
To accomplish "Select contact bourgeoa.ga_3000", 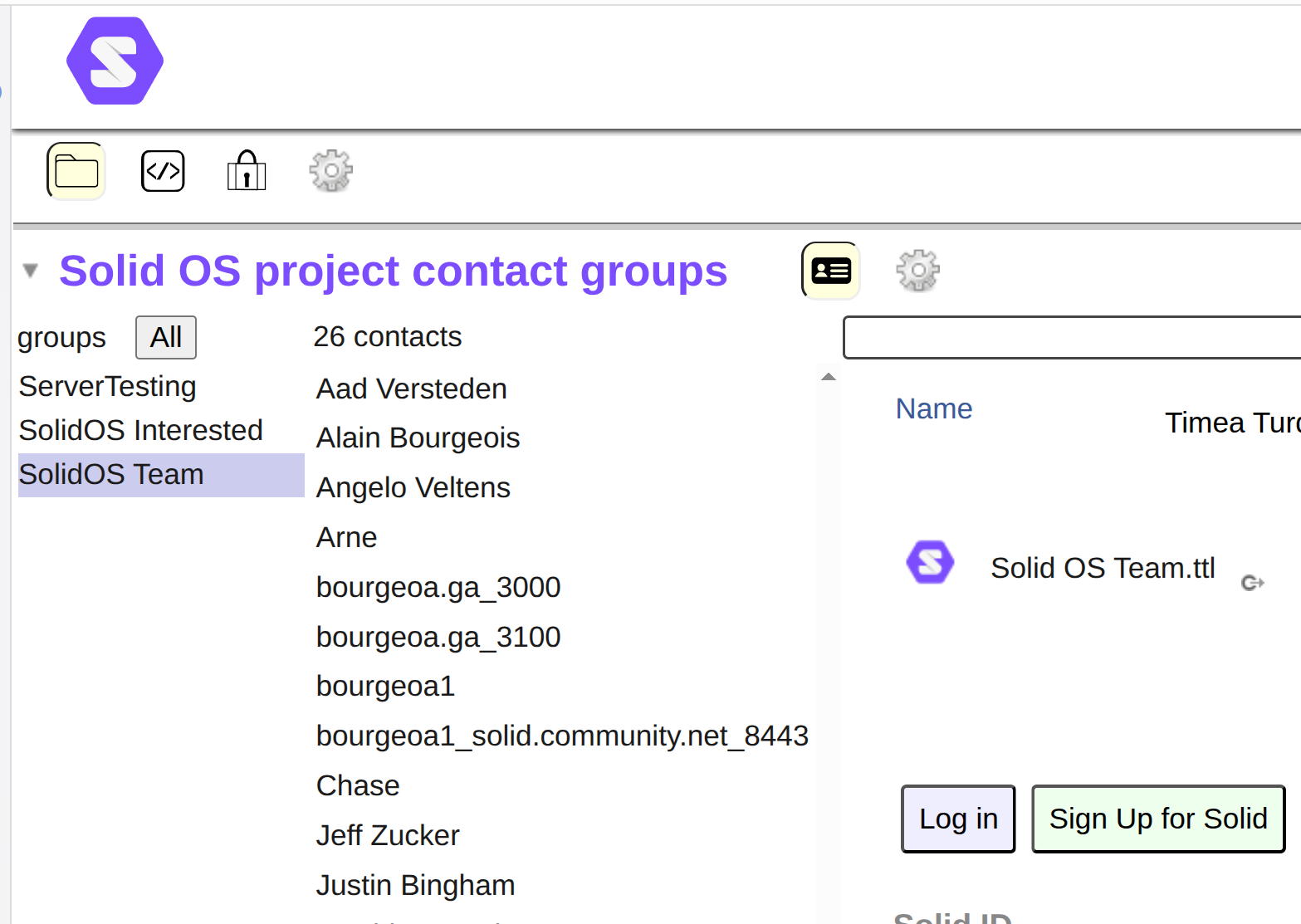I will [x=438, y=587].
